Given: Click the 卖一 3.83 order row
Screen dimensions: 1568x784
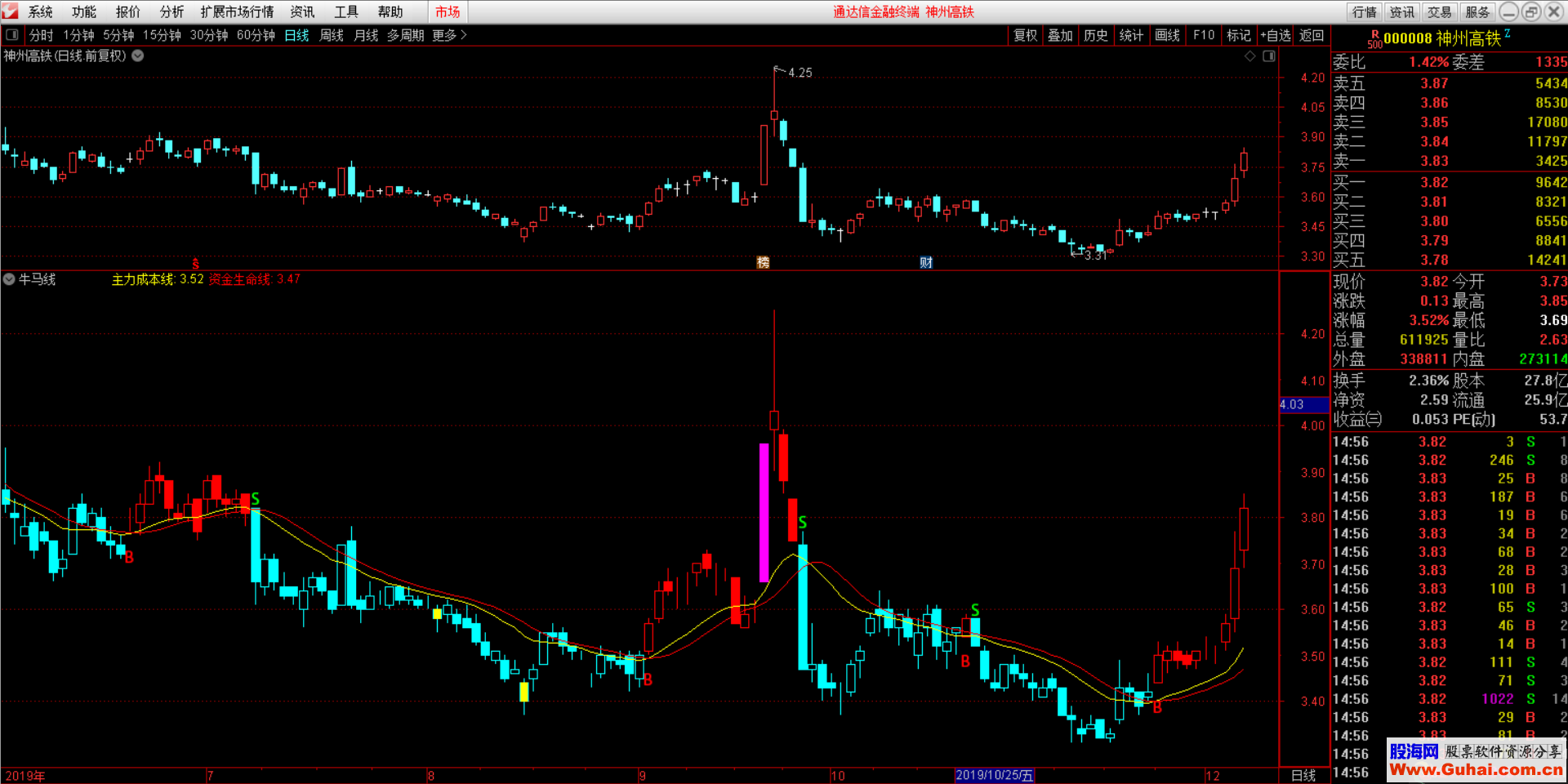Looking at the screenshot, I should click(1450, 161).
